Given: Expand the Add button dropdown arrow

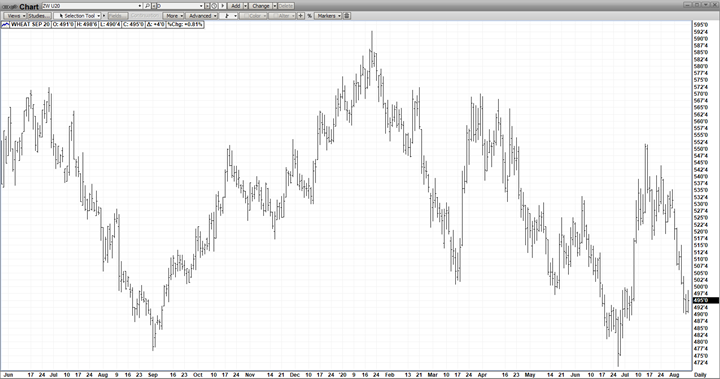Looking at the screenshot, I should (x=246, y=6).
